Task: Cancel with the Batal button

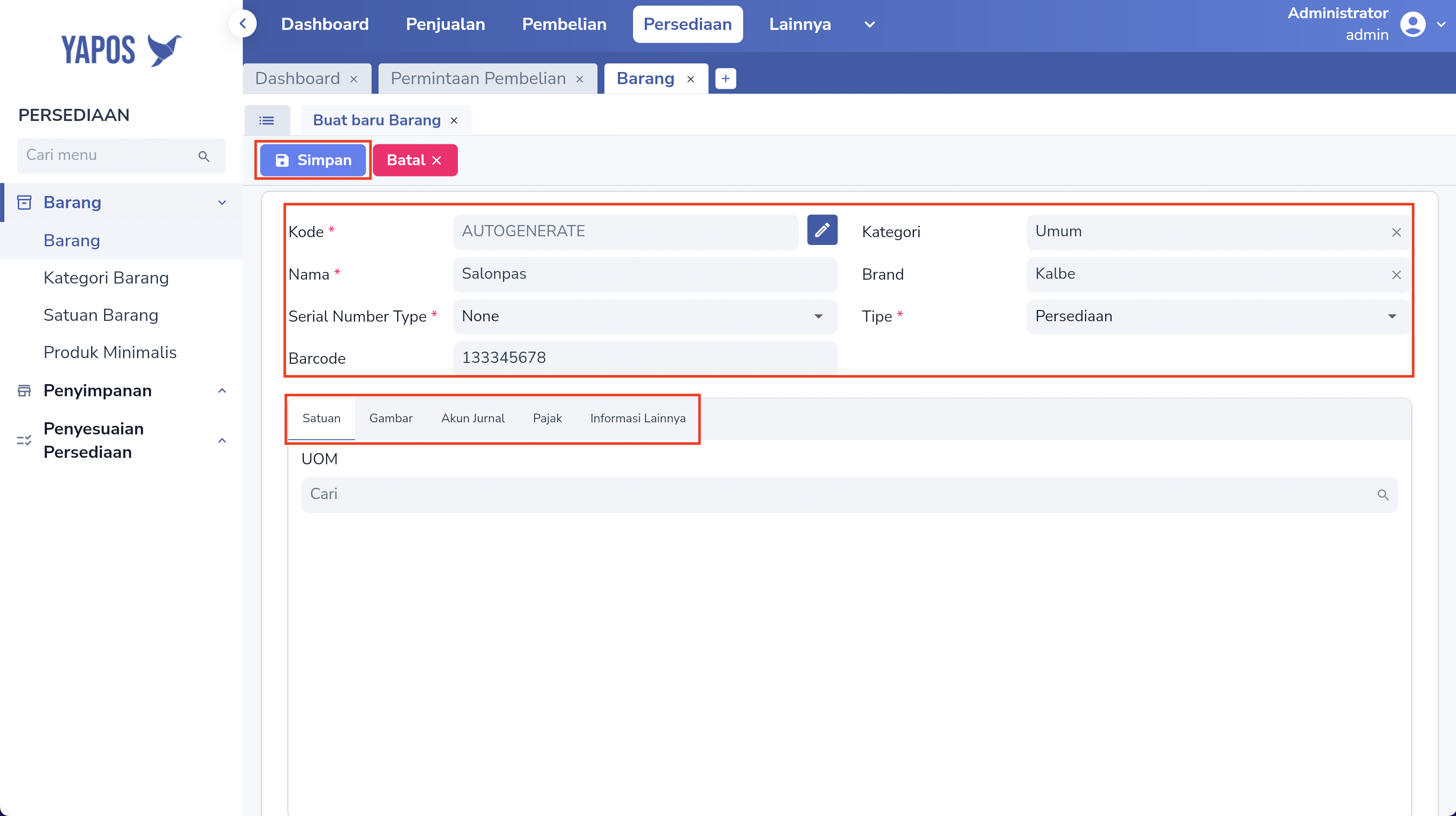Action: click(415, 160)
